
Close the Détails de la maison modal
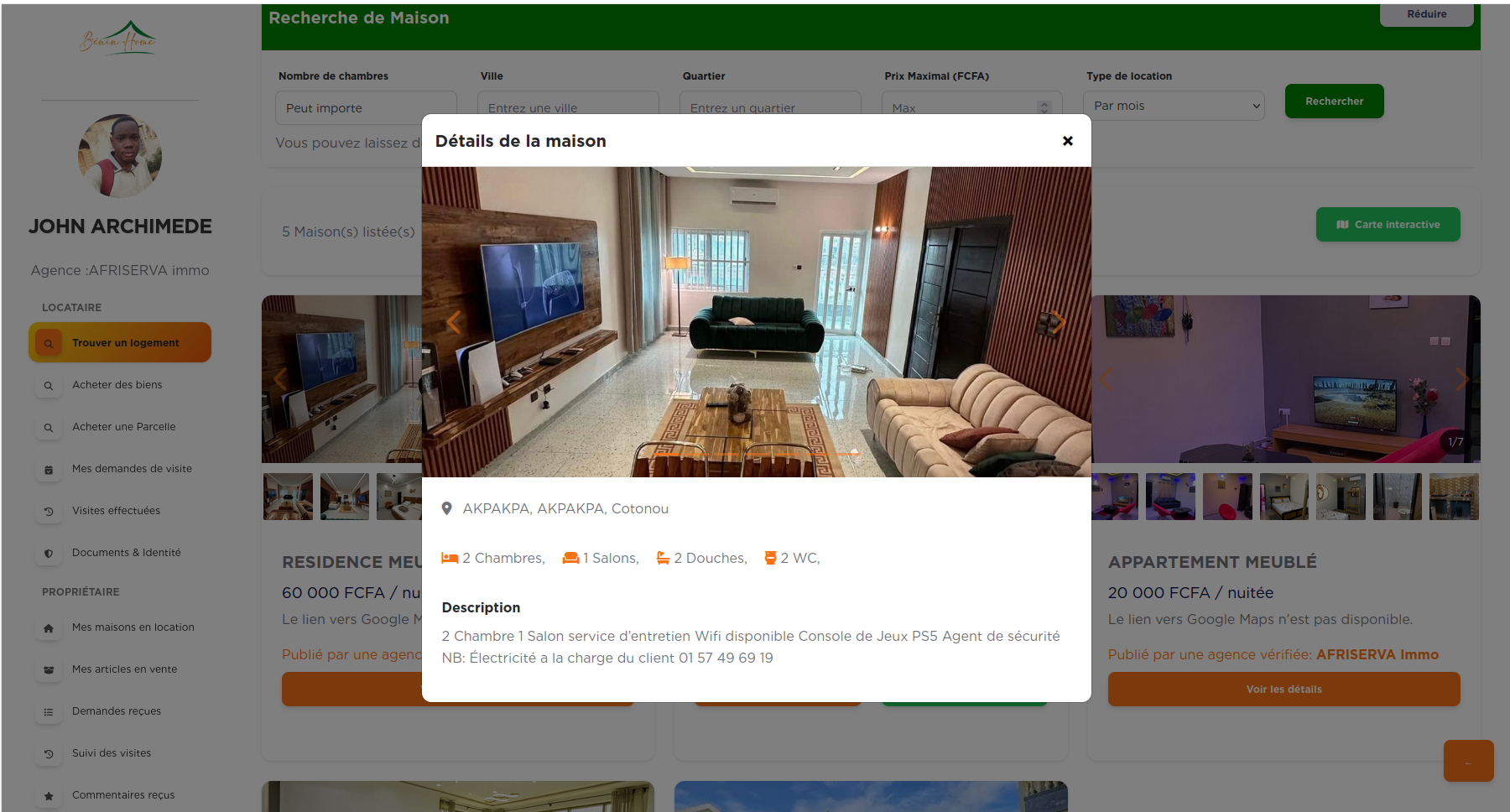click(x=1067, y=141)
